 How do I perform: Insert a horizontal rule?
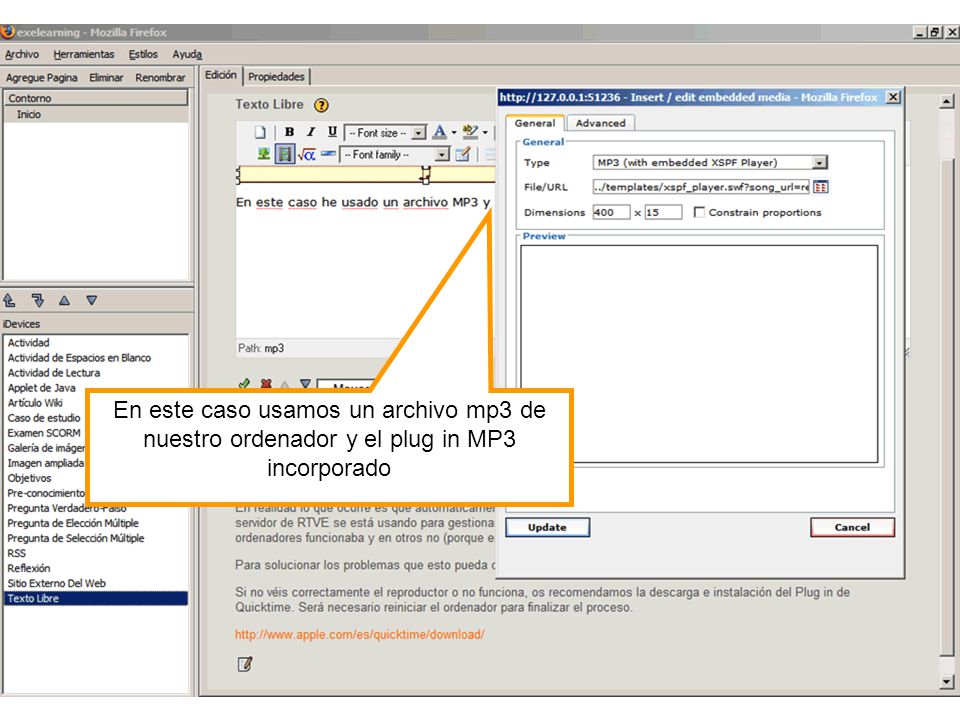click(328, 154)
